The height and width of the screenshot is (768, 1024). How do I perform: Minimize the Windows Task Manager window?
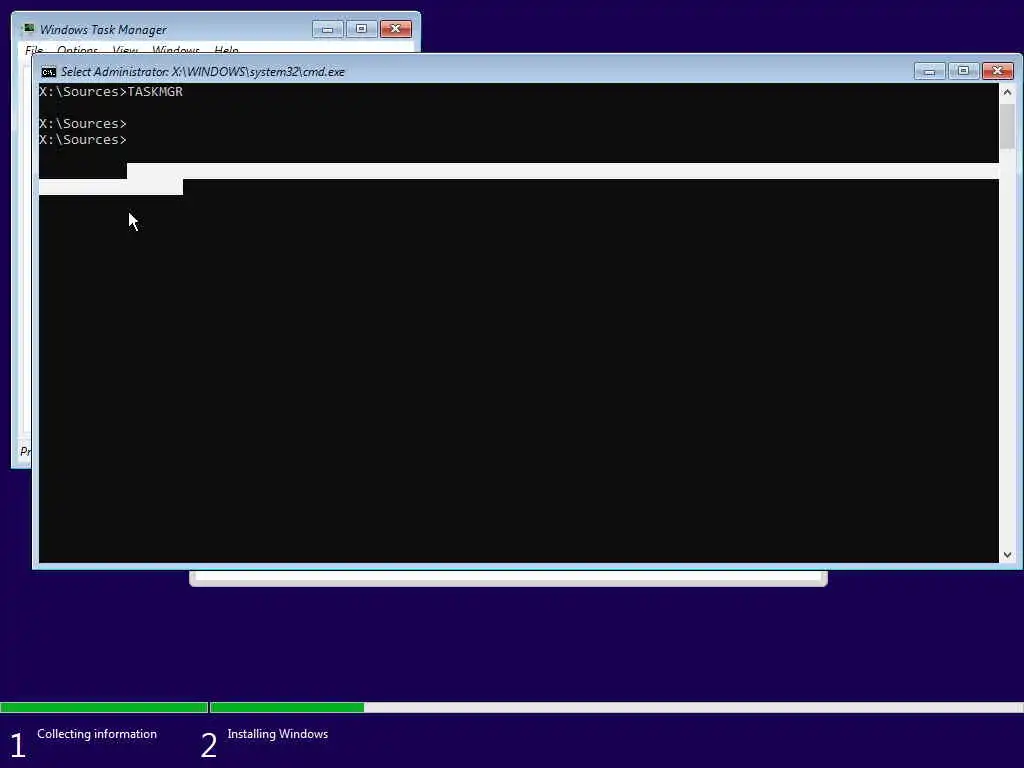[x=327, y=29]
